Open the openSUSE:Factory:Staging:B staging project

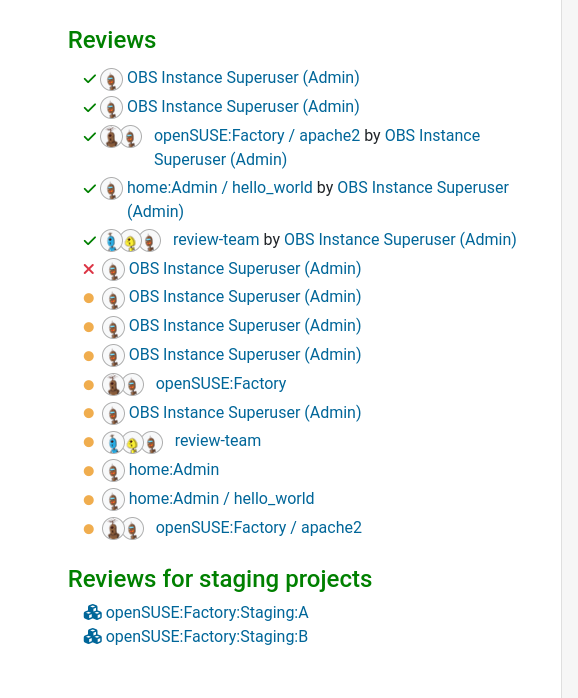[207, 637]
